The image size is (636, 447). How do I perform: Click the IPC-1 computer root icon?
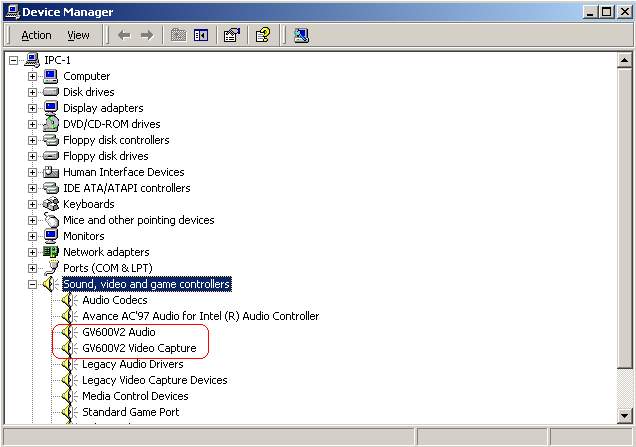point(32,60)
